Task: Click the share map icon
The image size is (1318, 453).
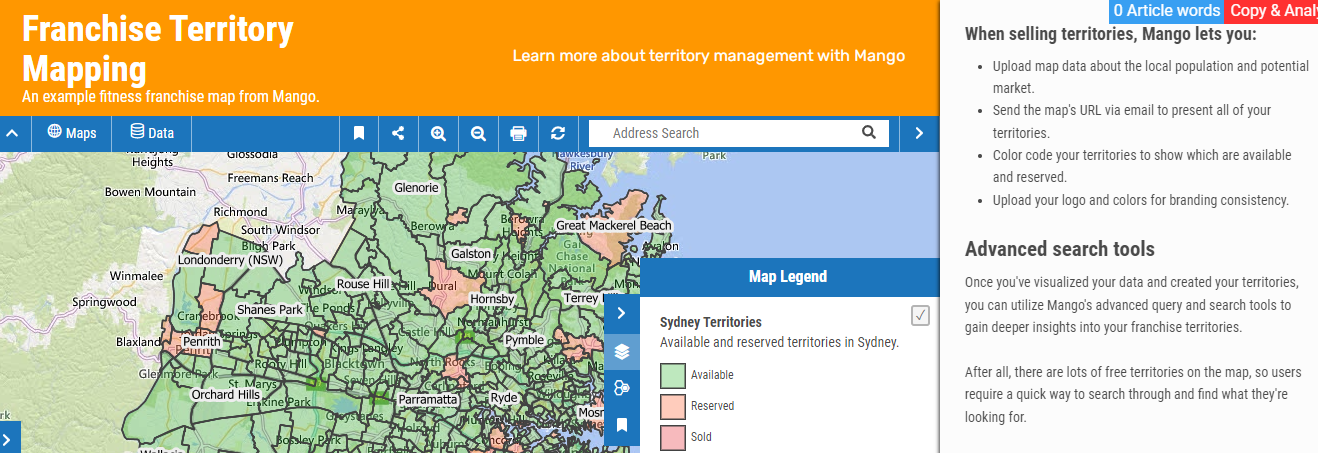Action: tap(398, 133)
